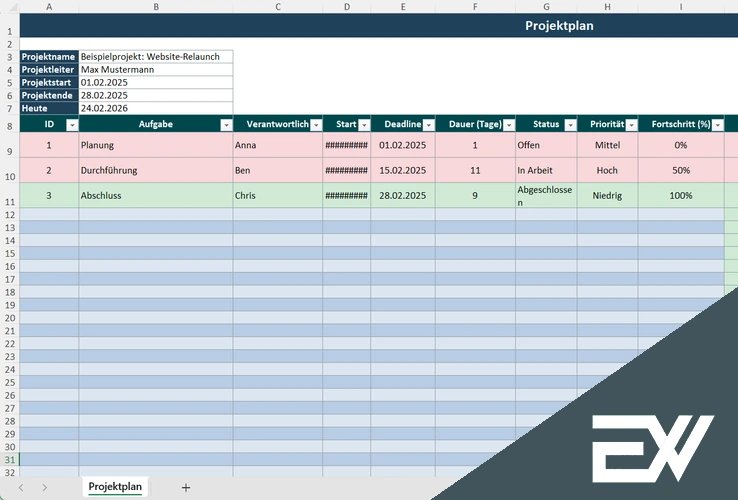
Task: Select row 31 header
Action: click(x=10, y=460)
